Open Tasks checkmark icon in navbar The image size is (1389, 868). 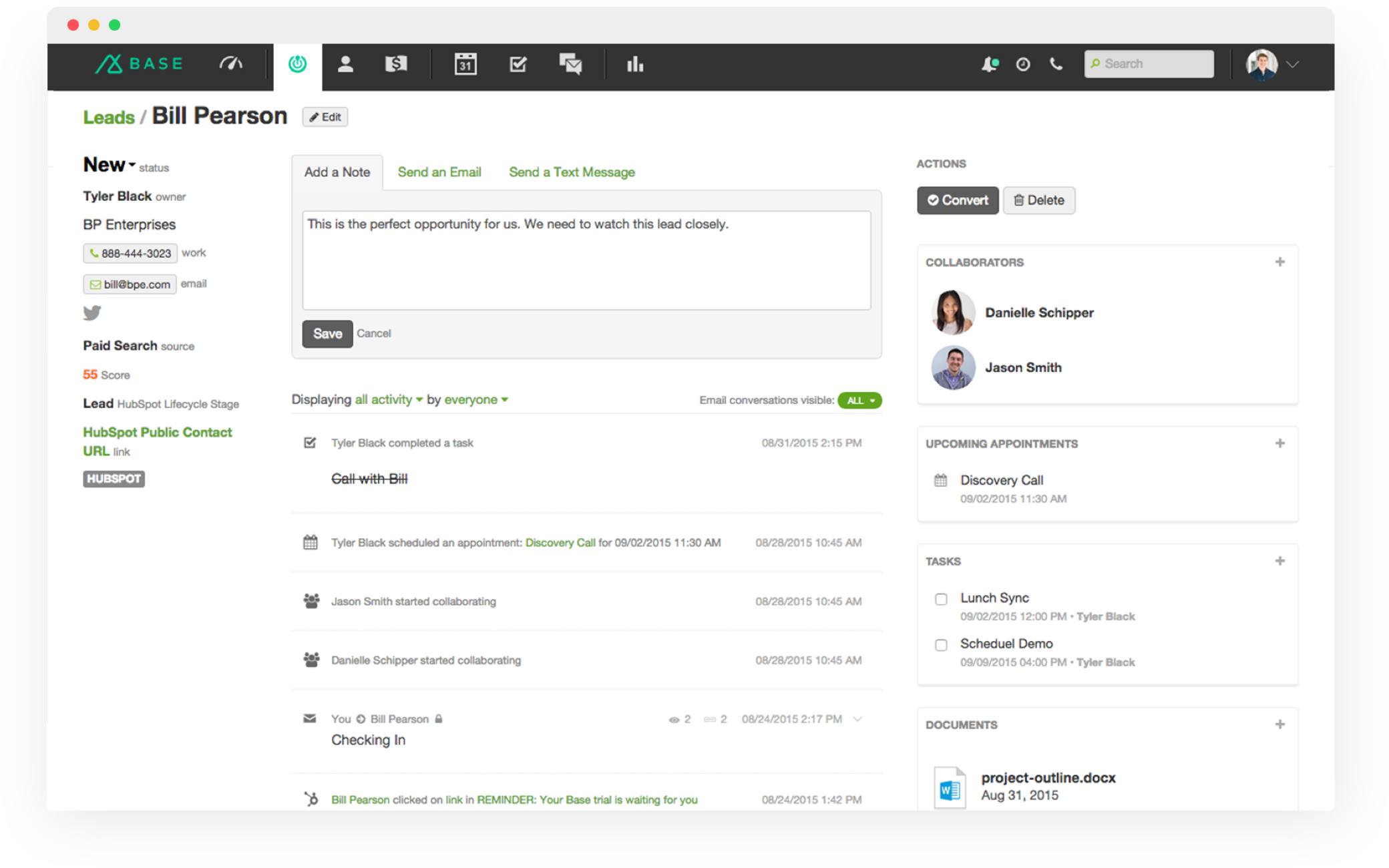pos(518,64)
